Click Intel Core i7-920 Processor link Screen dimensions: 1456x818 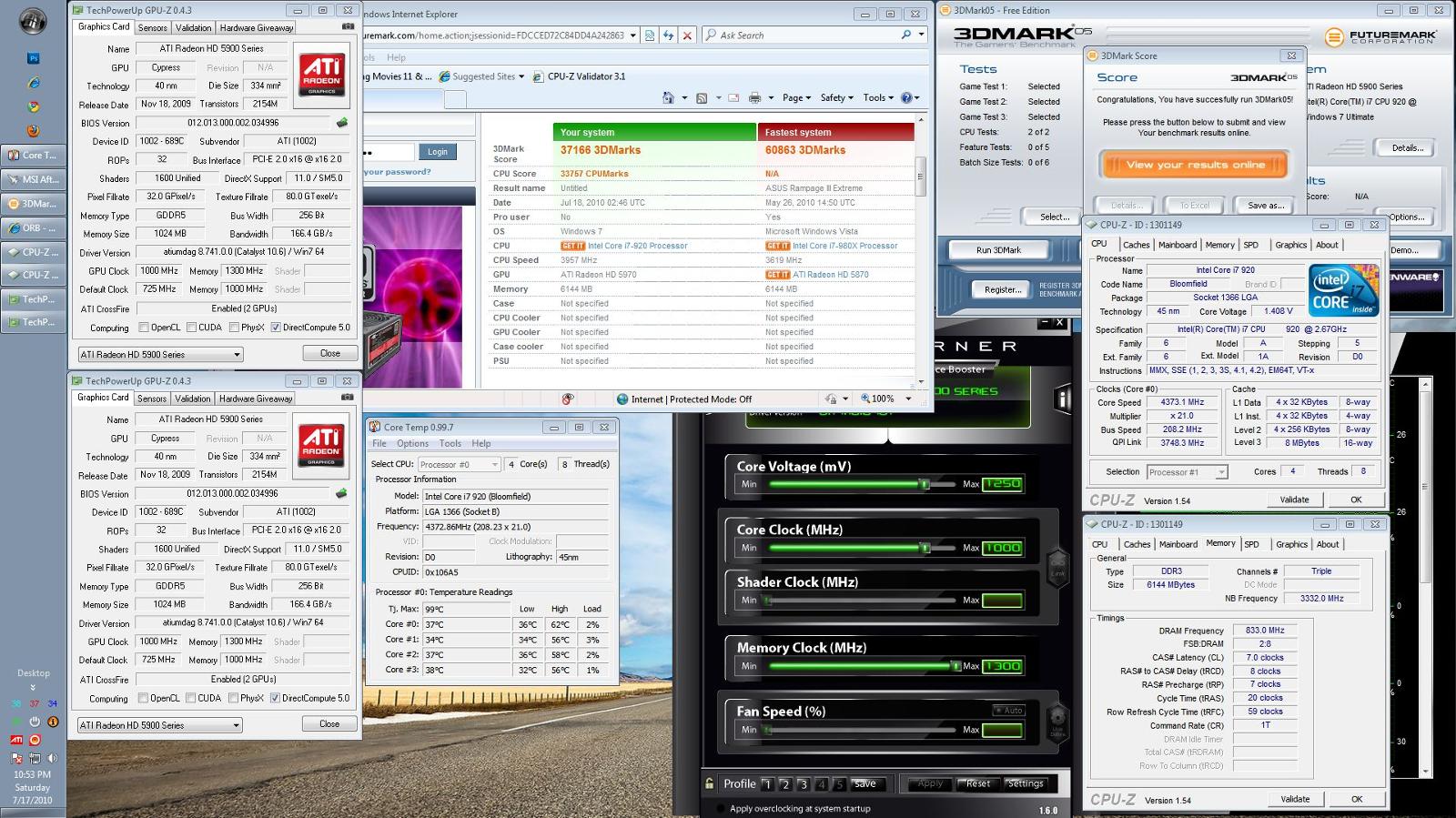click(637, 246)
